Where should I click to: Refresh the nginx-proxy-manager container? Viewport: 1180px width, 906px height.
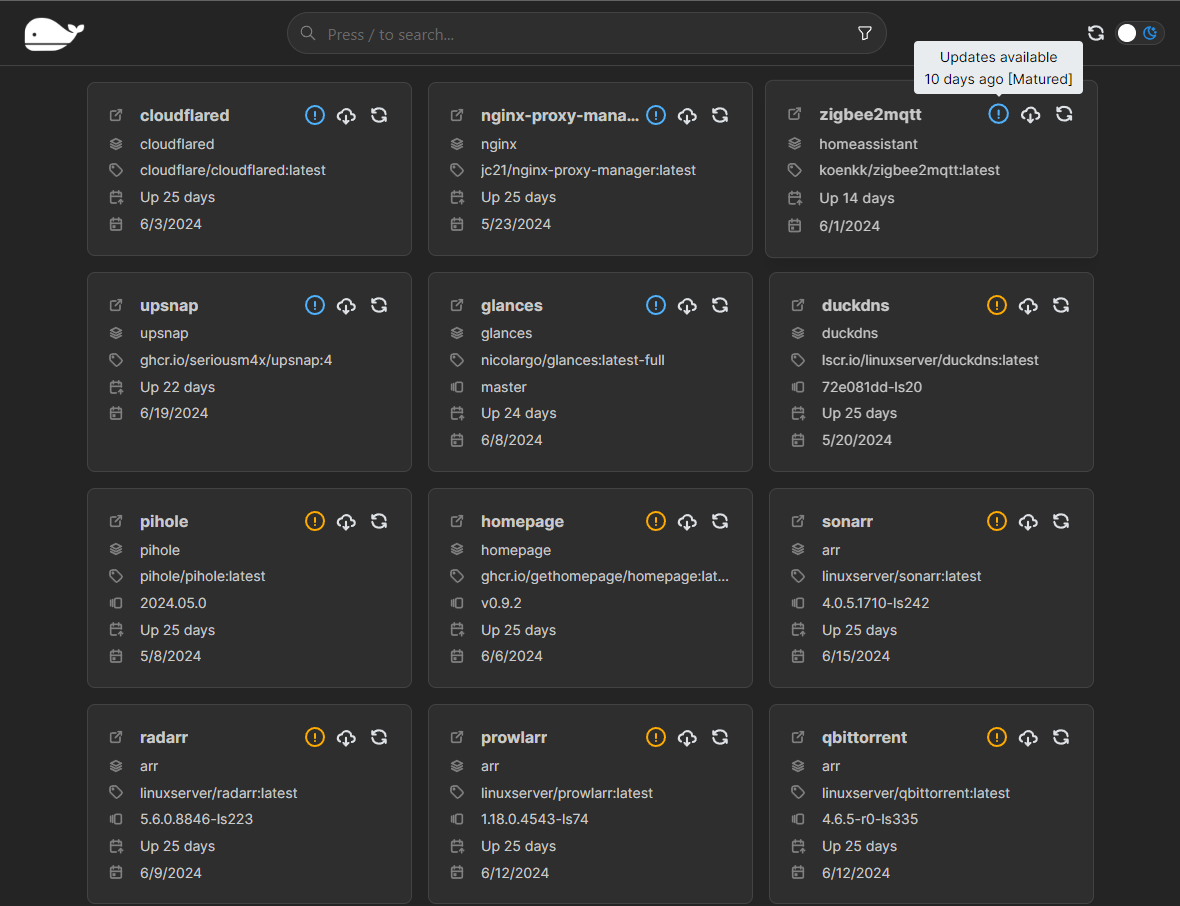(719, 115)
